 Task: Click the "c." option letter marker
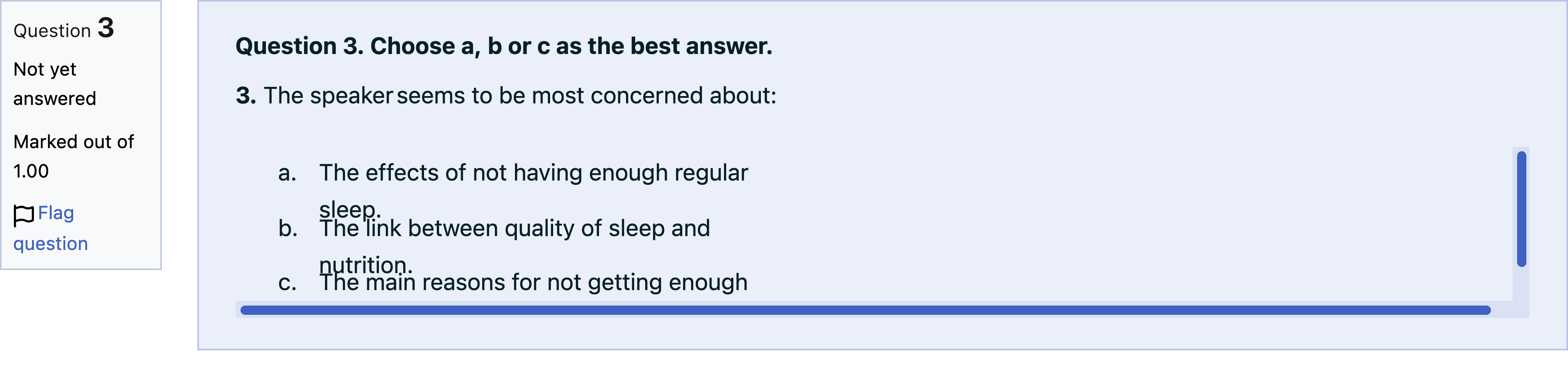coord(287,283)
